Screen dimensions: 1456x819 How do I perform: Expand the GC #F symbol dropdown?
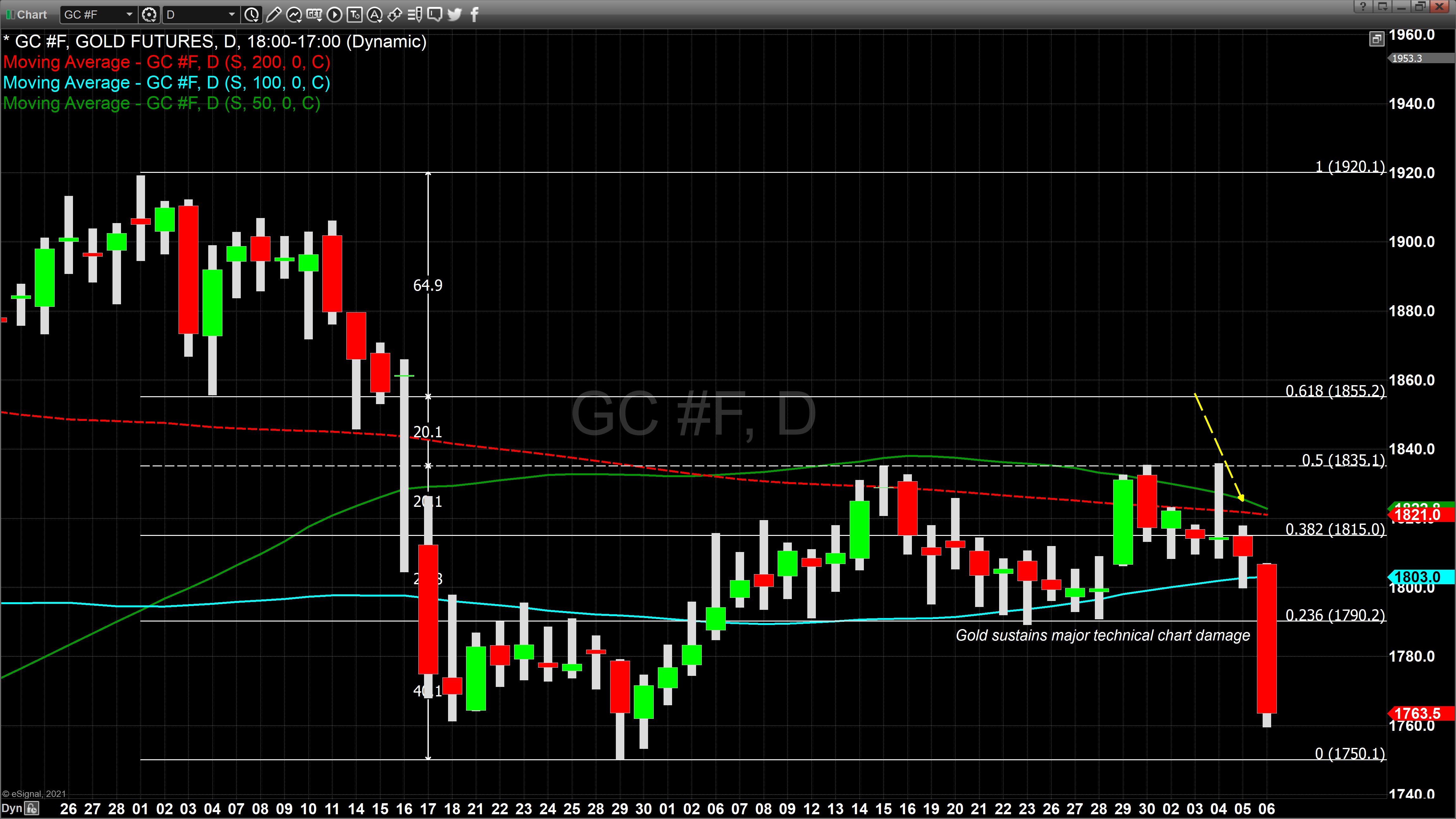(x=129, y=15)
